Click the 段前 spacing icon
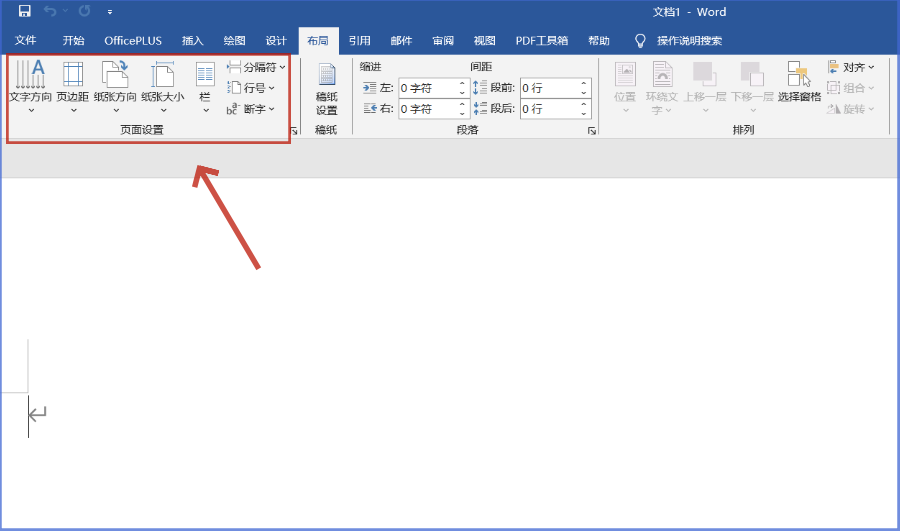This screenshot has height=532, width=900. 480,88
